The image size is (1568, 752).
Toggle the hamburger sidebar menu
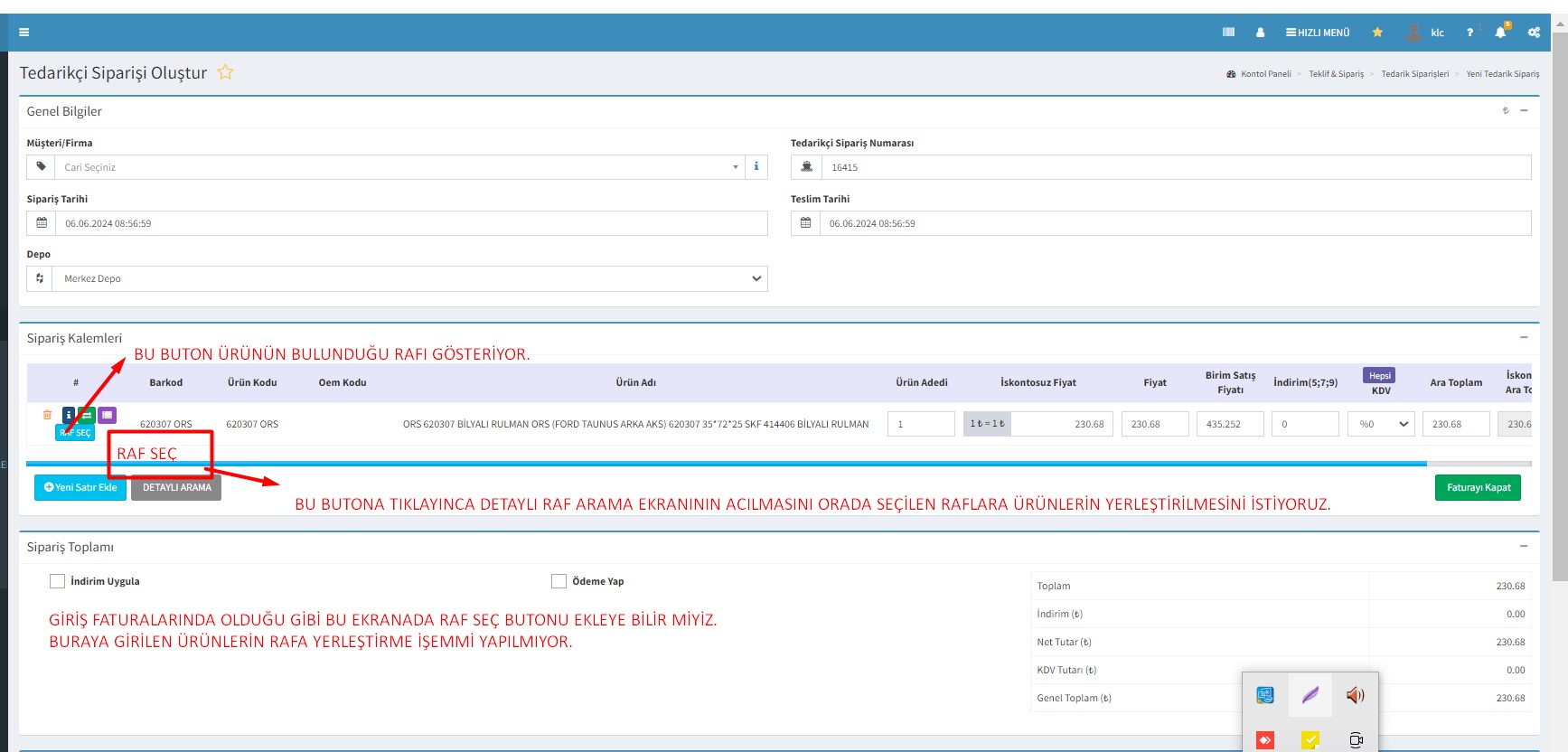pos(24,33)
